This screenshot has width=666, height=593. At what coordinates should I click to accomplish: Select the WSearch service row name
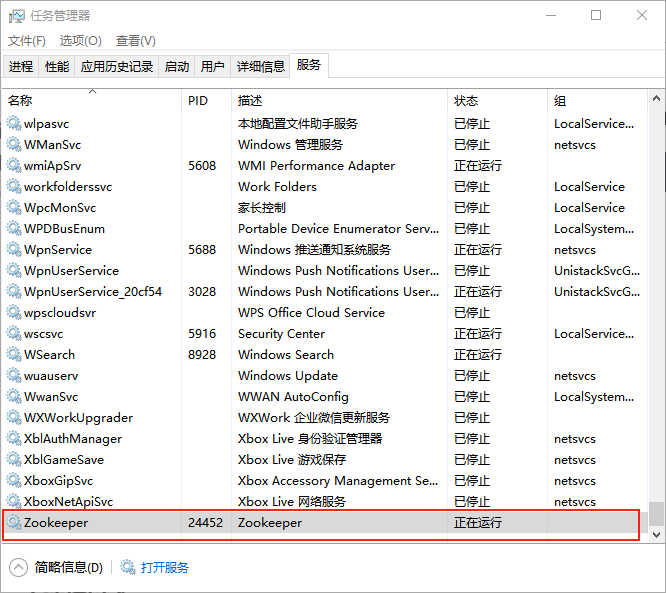(49, 355)
